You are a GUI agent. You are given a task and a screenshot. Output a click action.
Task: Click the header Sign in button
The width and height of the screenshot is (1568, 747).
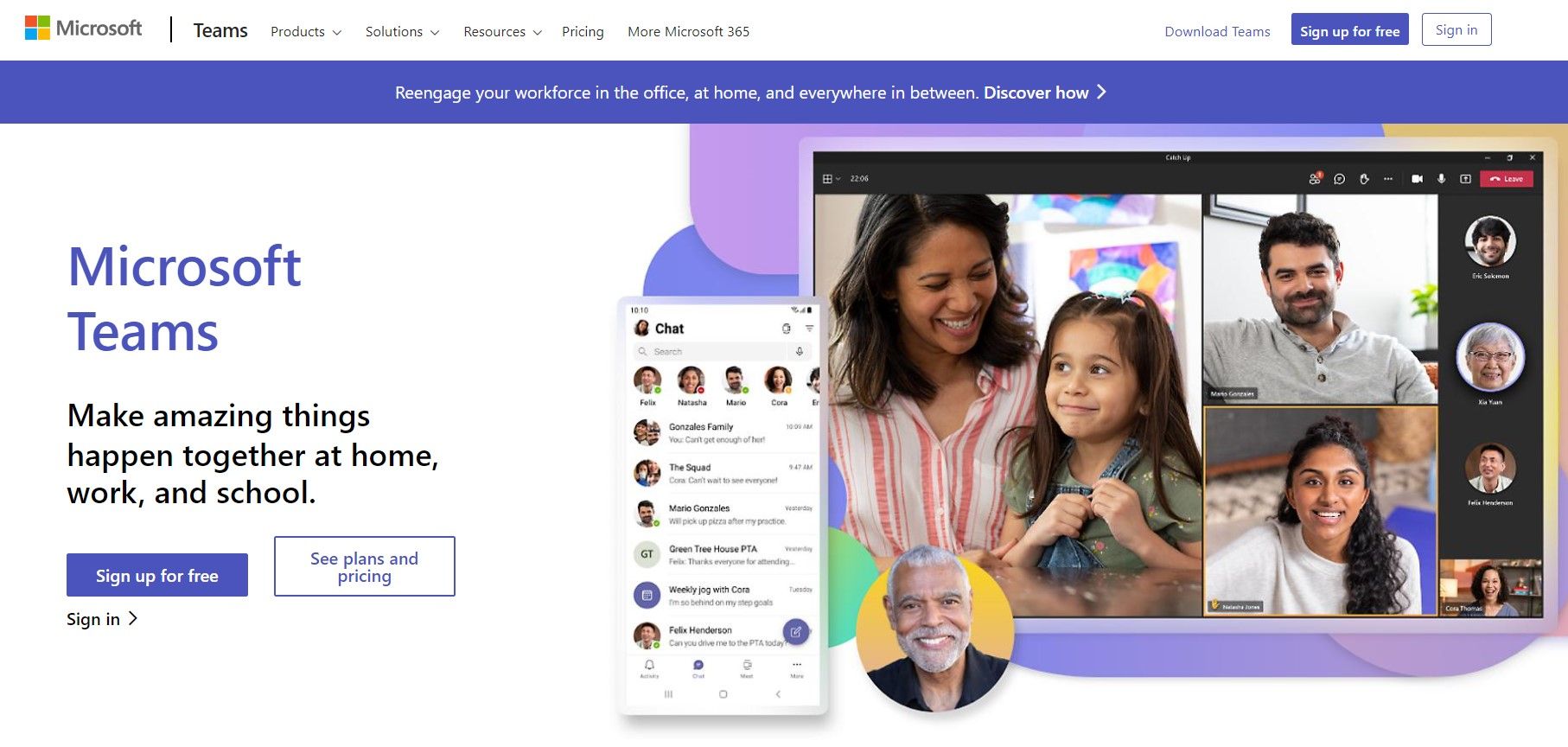1456,29
